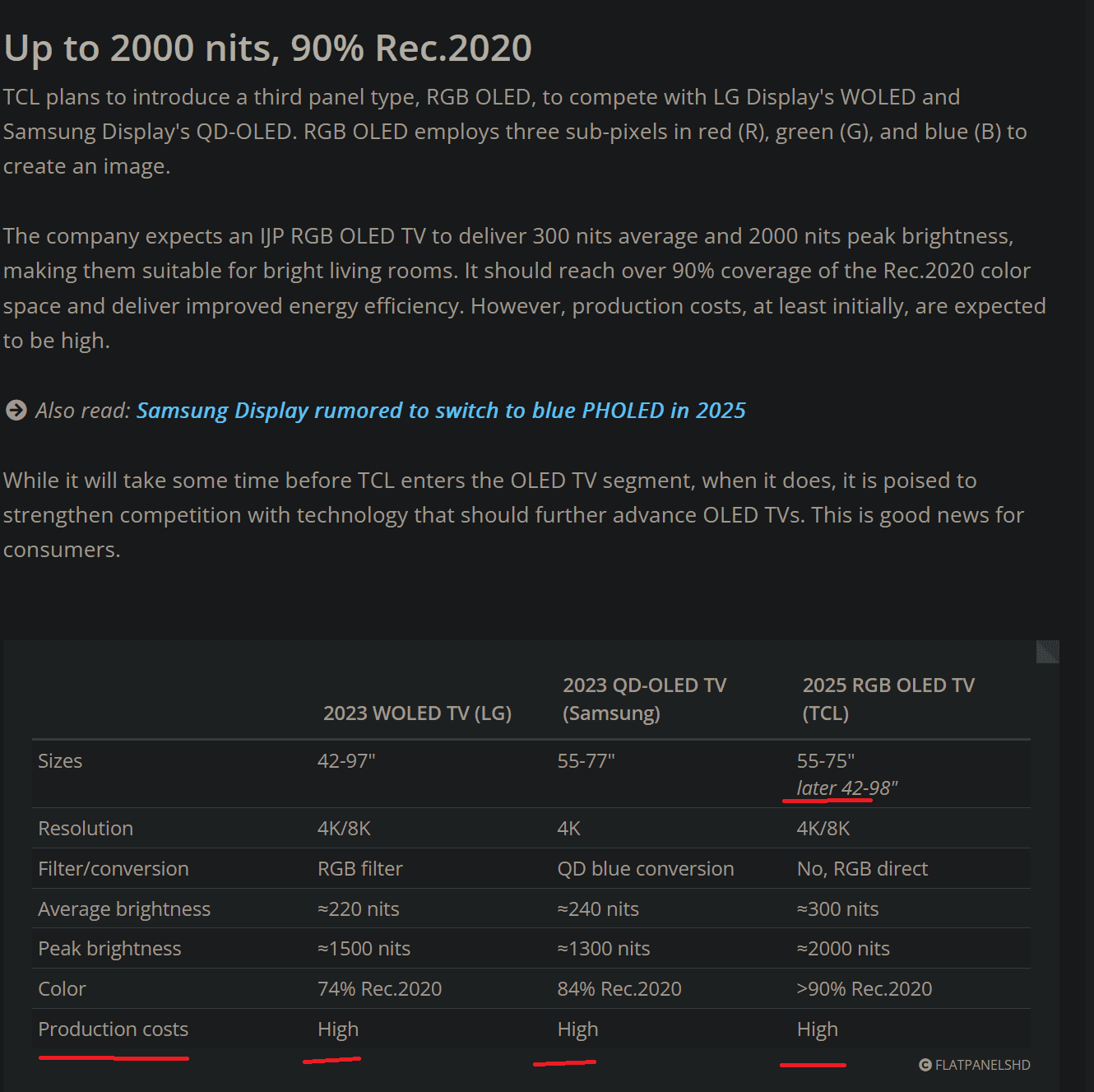Click the 'Peak brightness' row label
Viewport: 1094px width, 1092px height.
[109, 949]
